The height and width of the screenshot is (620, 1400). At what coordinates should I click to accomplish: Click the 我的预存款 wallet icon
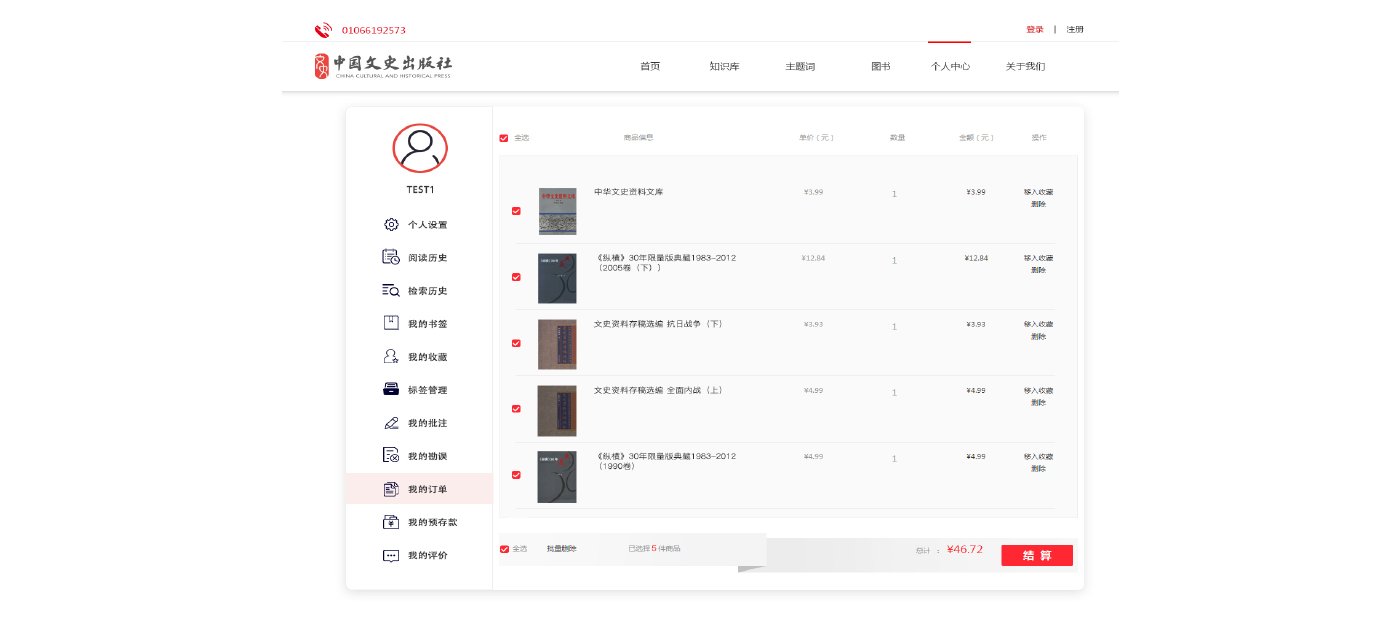click(391, 522)
